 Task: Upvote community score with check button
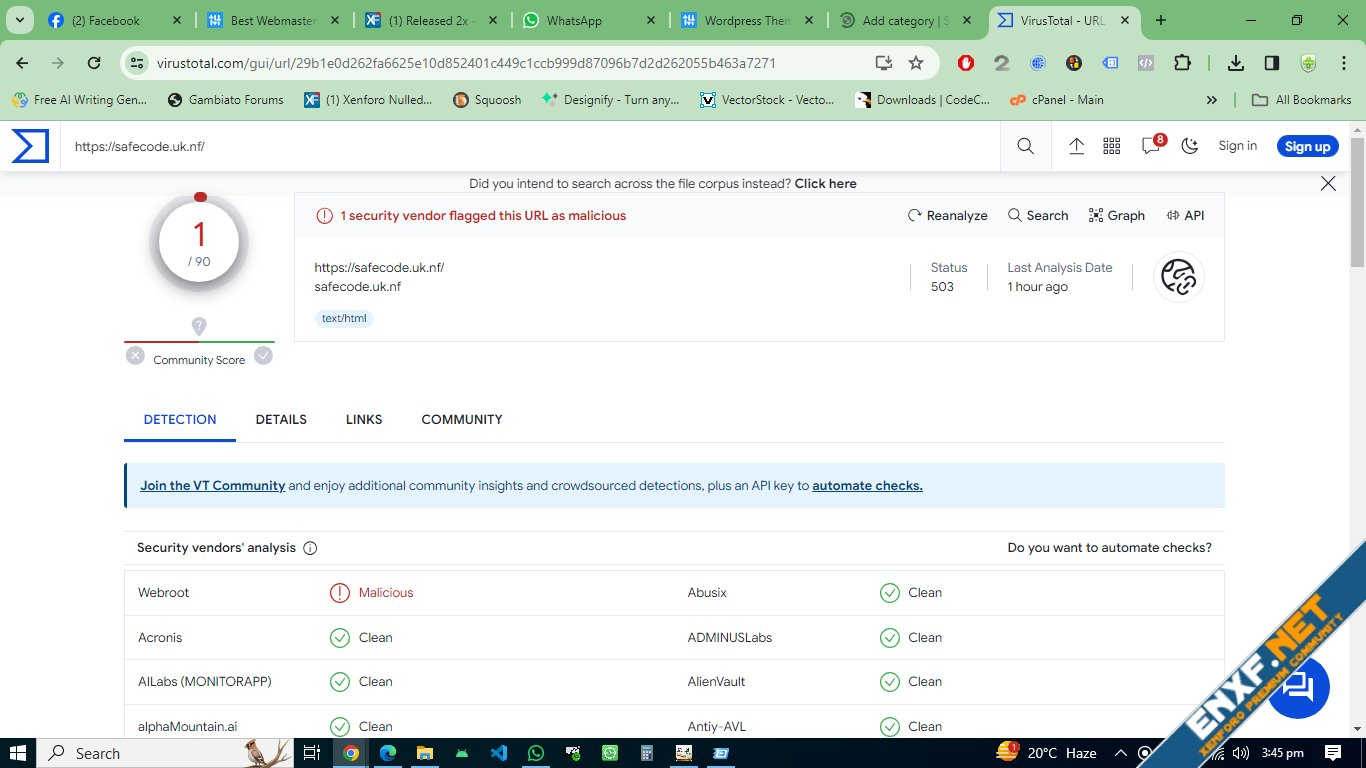click(263, 355)
